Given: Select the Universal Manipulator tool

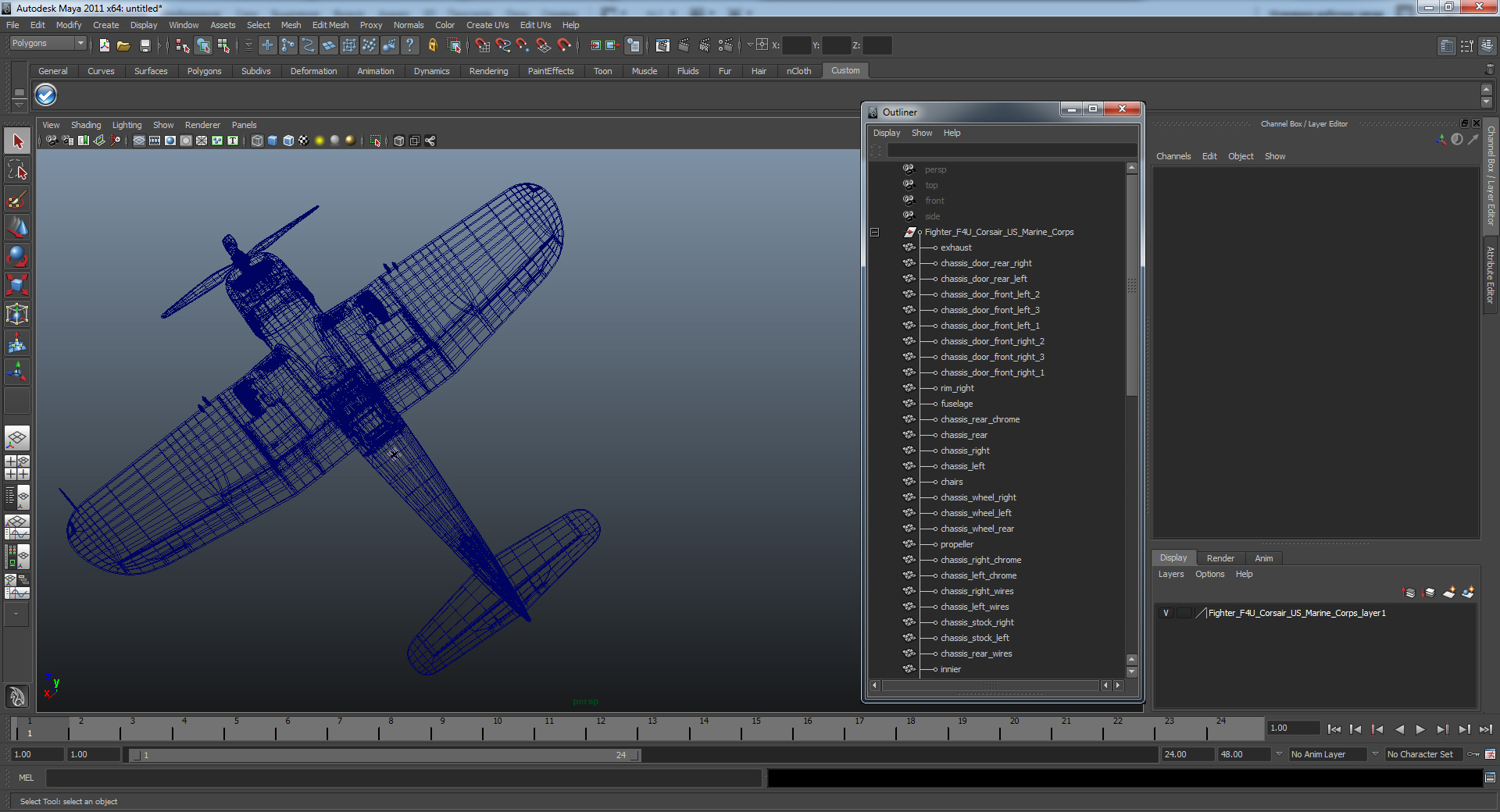Looking at the screenshot, I should 17,315.
